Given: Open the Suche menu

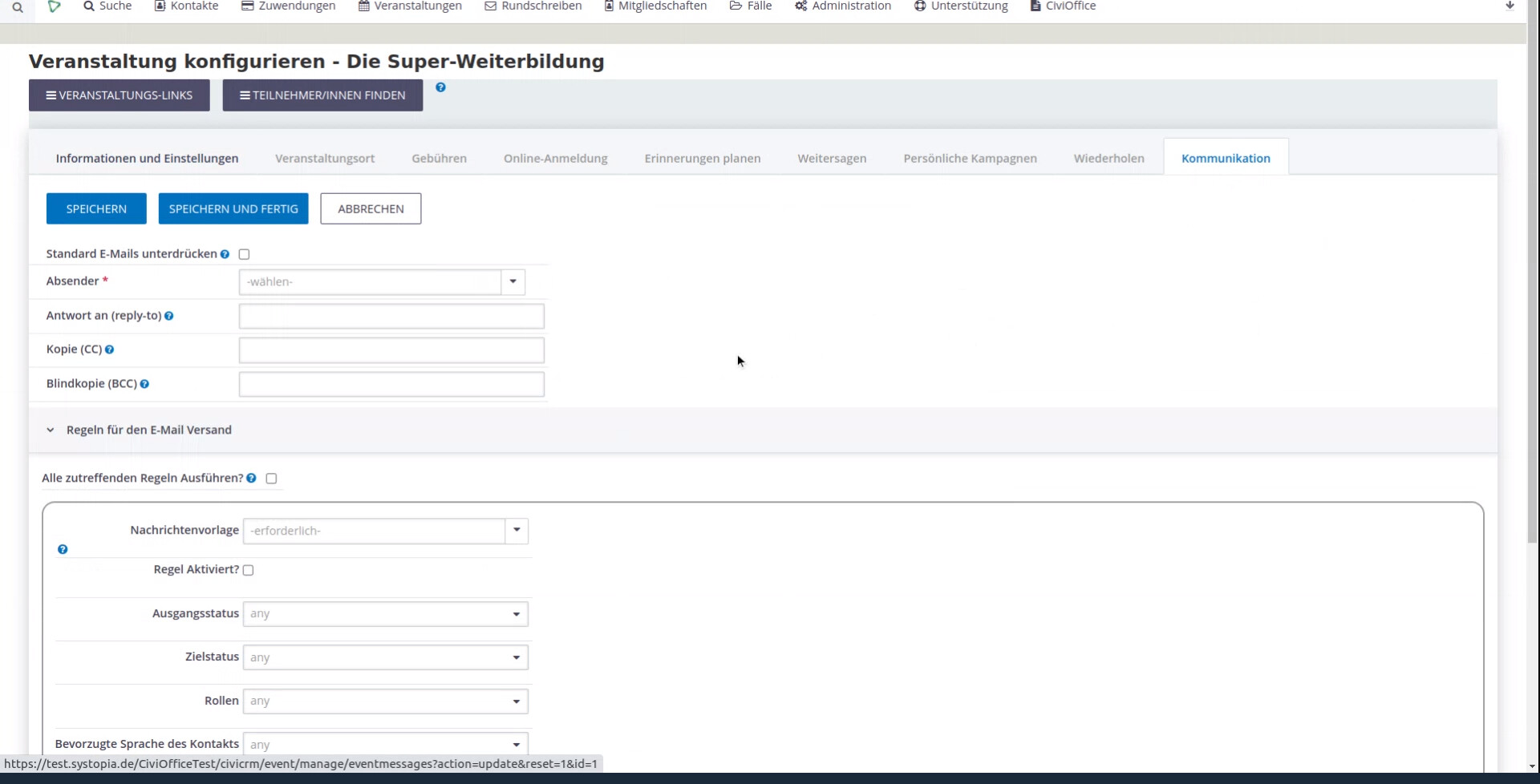Looking at the screenshot, I should tap(107, 6).
